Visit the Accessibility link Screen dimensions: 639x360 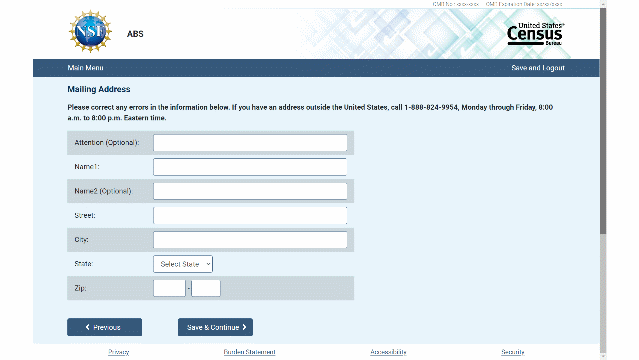(388, 352)
